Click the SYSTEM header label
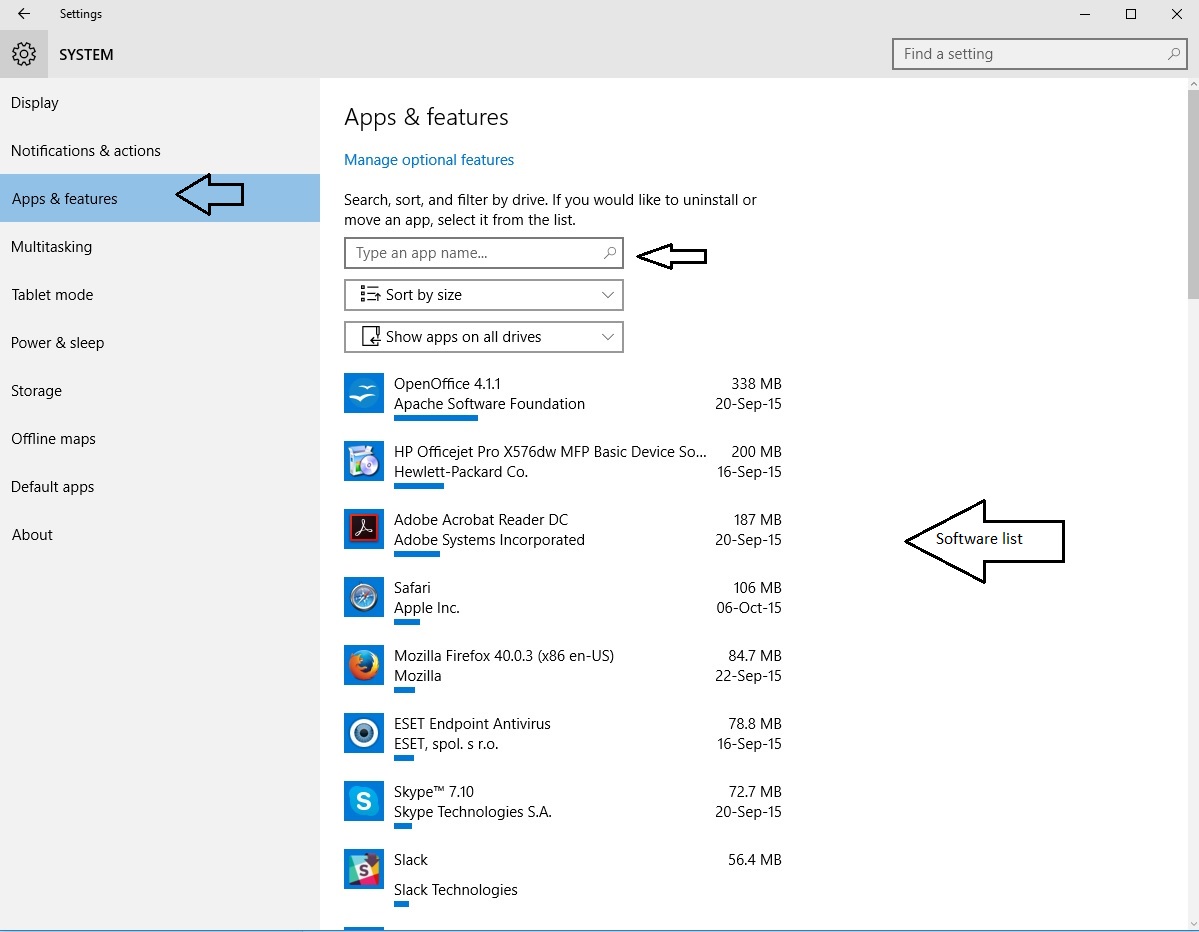This screenshot has height=932, width=1199. (x=86, y=55)
